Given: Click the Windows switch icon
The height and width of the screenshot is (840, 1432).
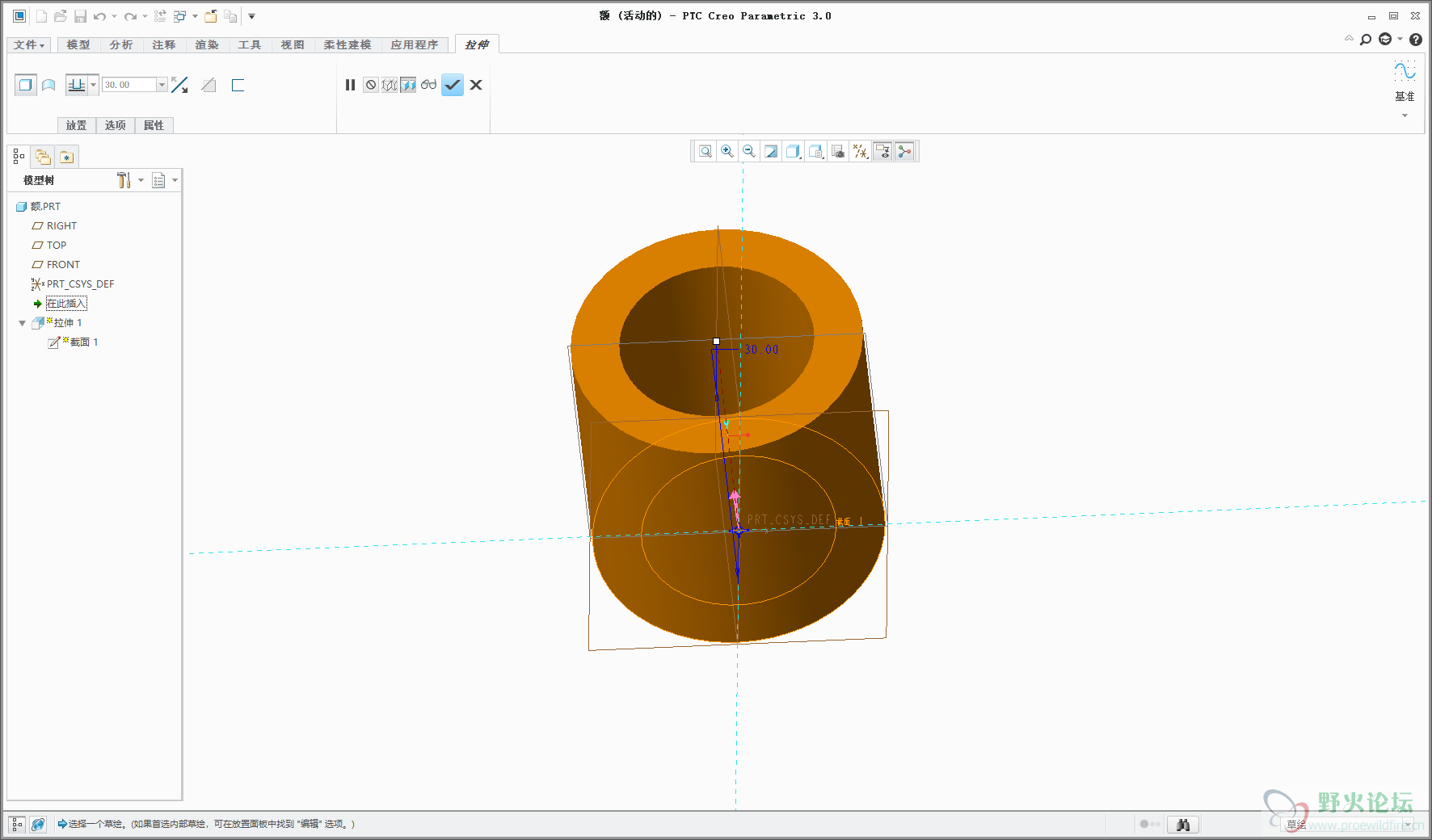Looking at the screenshot, I should (180, 16).
